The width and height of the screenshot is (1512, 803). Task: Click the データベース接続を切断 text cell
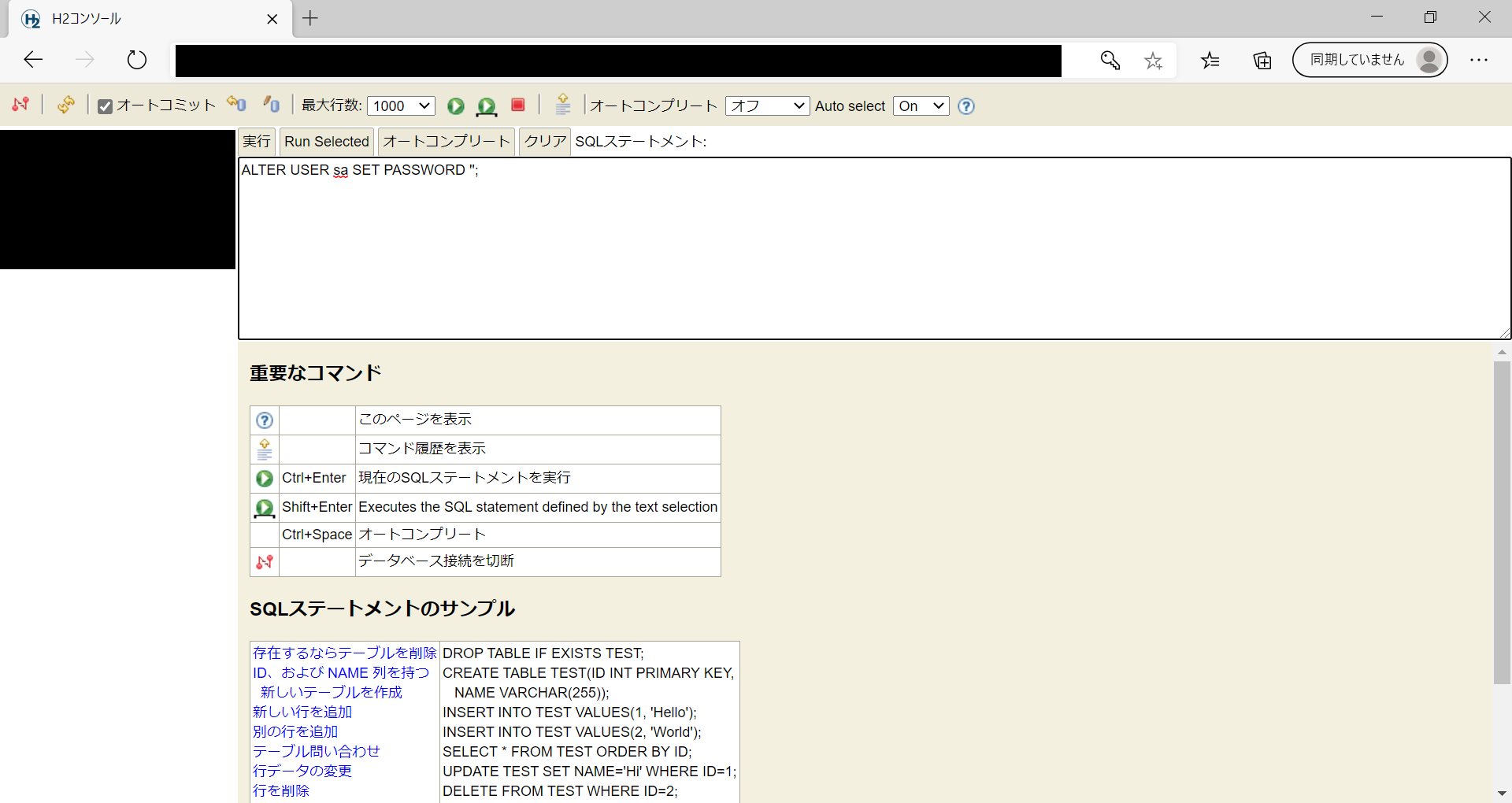coord(538,561)
